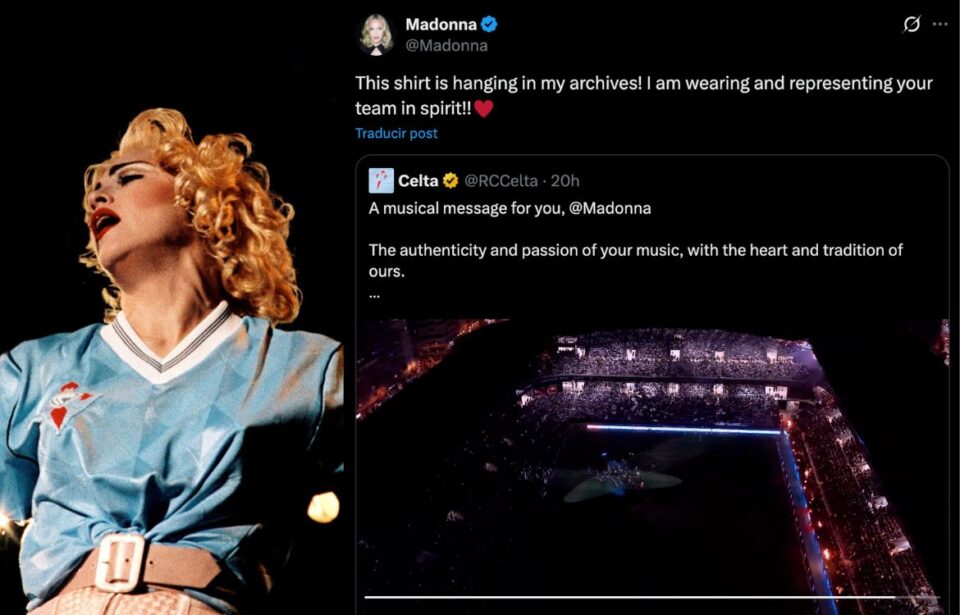Click the Grok icon beside the post menu
Screen dimensions: 960x615
911,25
